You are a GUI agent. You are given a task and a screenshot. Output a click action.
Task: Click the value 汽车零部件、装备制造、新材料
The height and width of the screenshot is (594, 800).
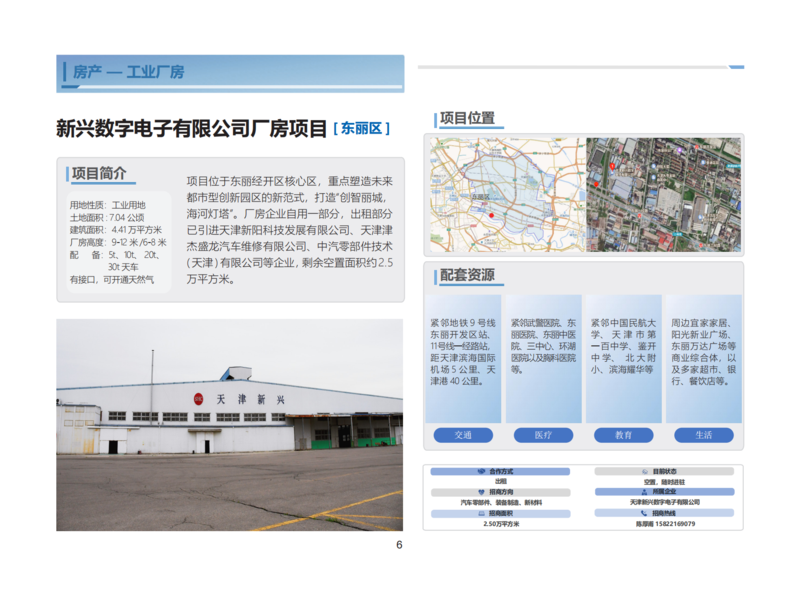coord(501,503)
